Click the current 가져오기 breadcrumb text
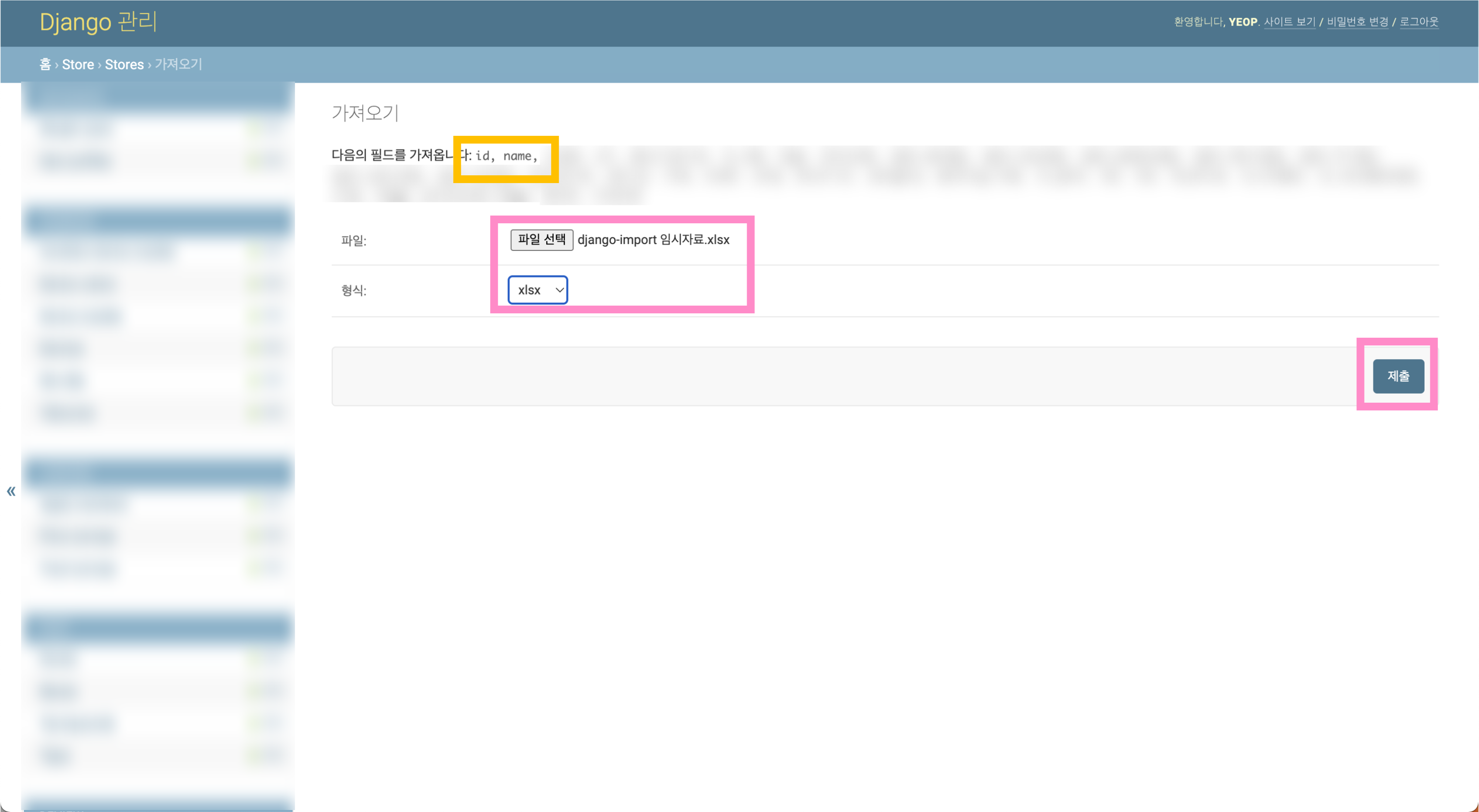1479x812 pixels. coord(179,64)
